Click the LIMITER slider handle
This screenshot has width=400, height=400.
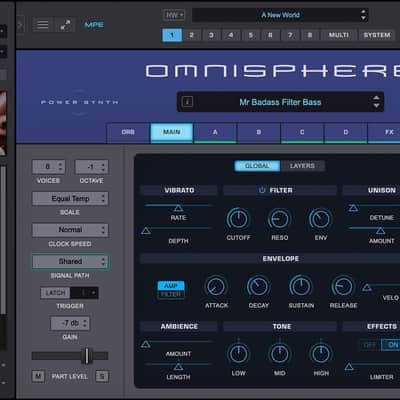349,367
